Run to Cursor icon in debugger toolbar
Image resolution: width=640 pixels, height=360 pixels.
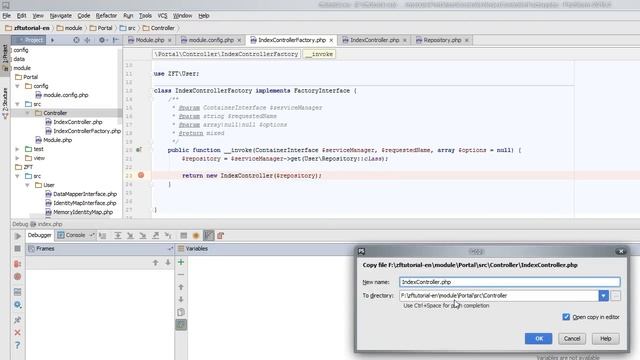(x=168, y=236)
